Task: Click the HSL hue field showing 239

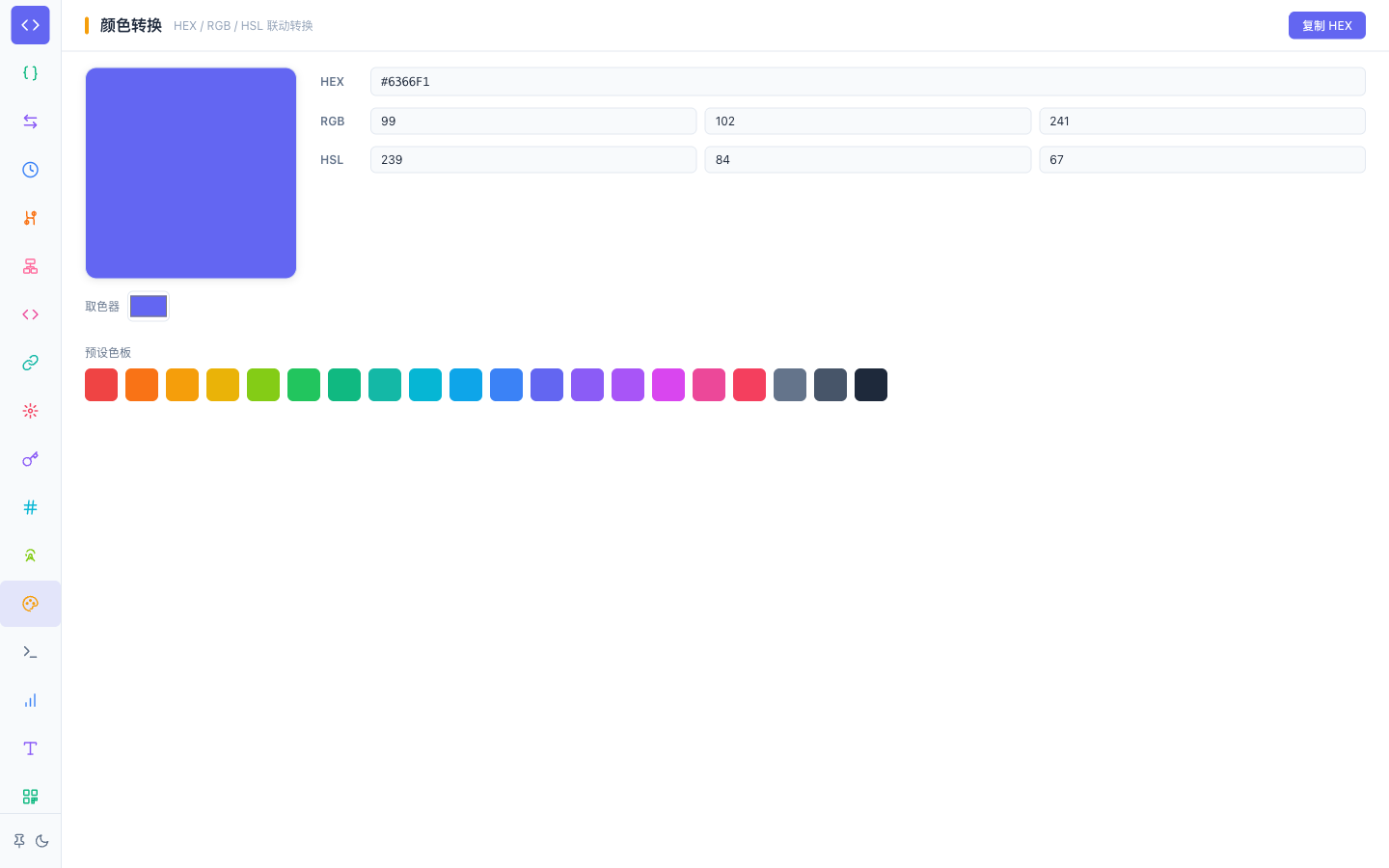Action: [533, 159]
